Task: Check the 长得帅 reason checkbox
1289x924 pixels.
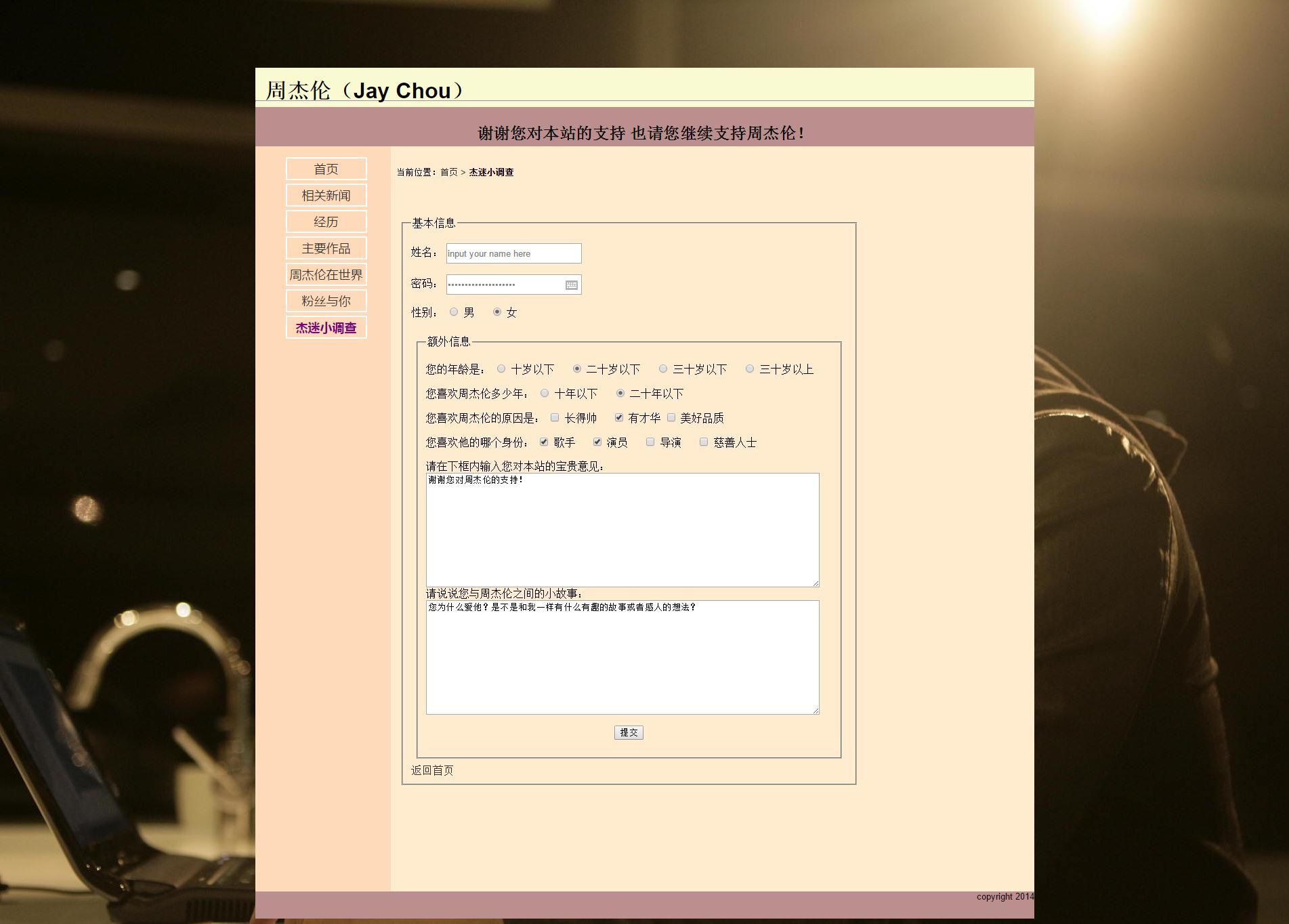Action: pos(555,418)
